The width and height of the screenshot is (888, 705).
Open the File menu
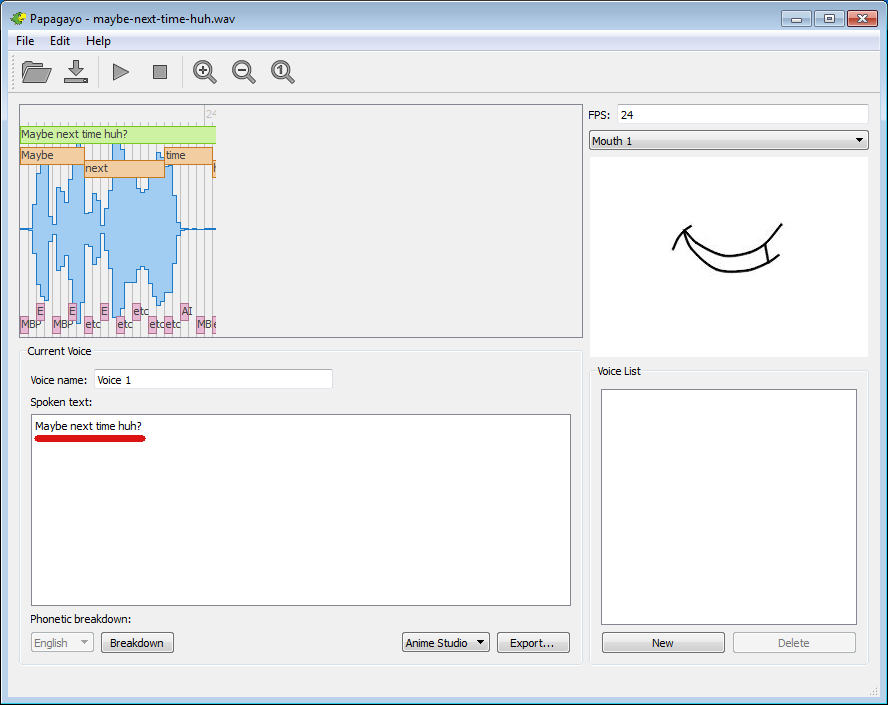pos(25,41)
